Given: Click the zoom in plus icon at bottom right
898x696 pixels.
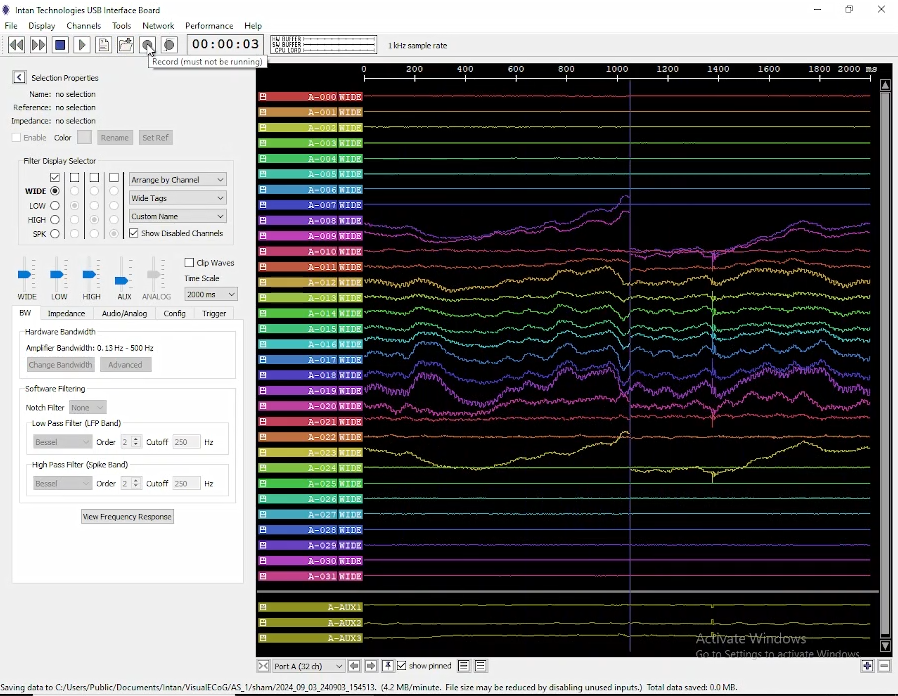Looking at the screenshot, I should tap(867, 666).
